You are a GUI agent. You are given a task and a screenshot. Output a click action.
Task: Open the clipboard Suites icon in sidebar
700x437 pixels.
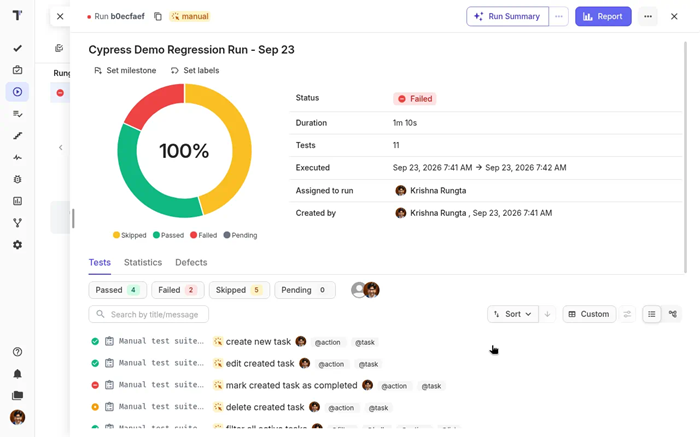(x=17, y=70)
